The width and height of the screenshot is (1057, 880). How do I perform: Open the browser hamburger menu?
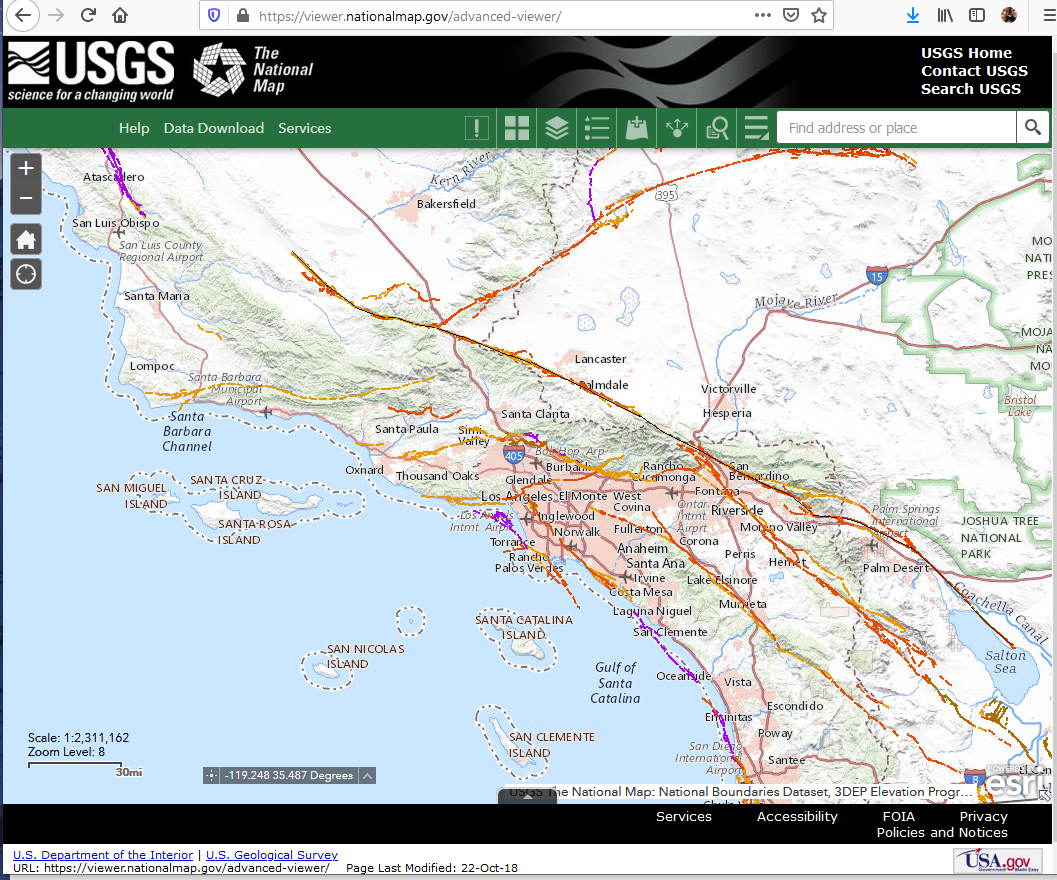[x=1047, y=15]
